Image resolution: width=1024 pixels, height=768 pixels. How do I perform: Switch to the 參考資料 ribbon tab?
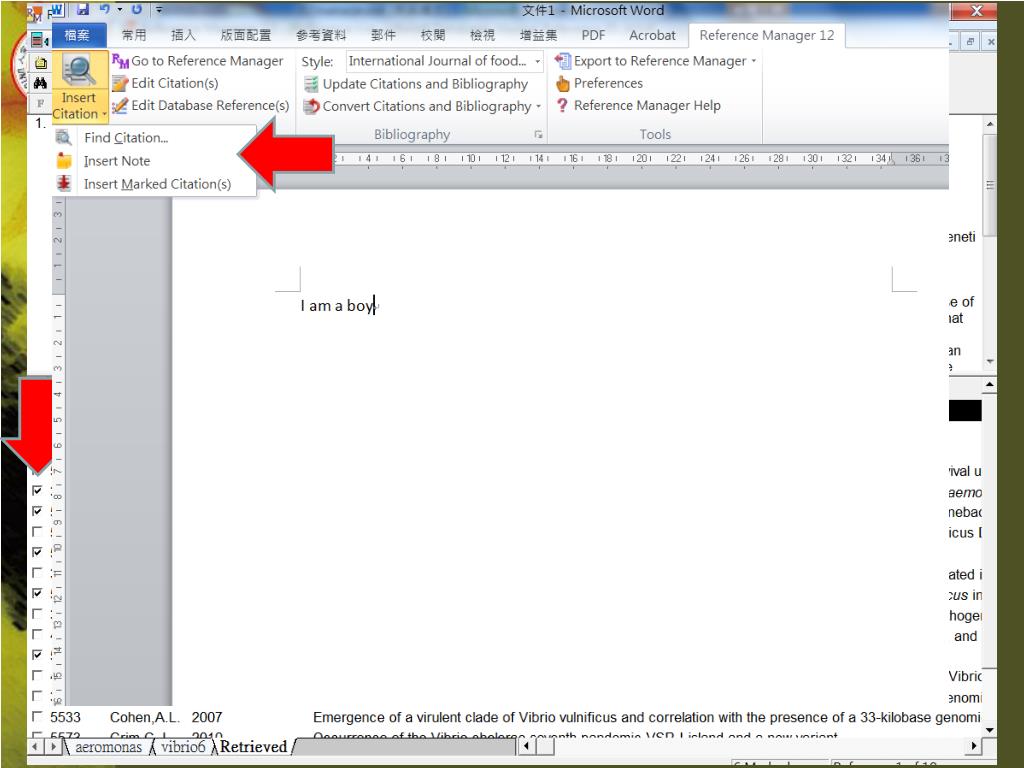(x=321, y=35)
